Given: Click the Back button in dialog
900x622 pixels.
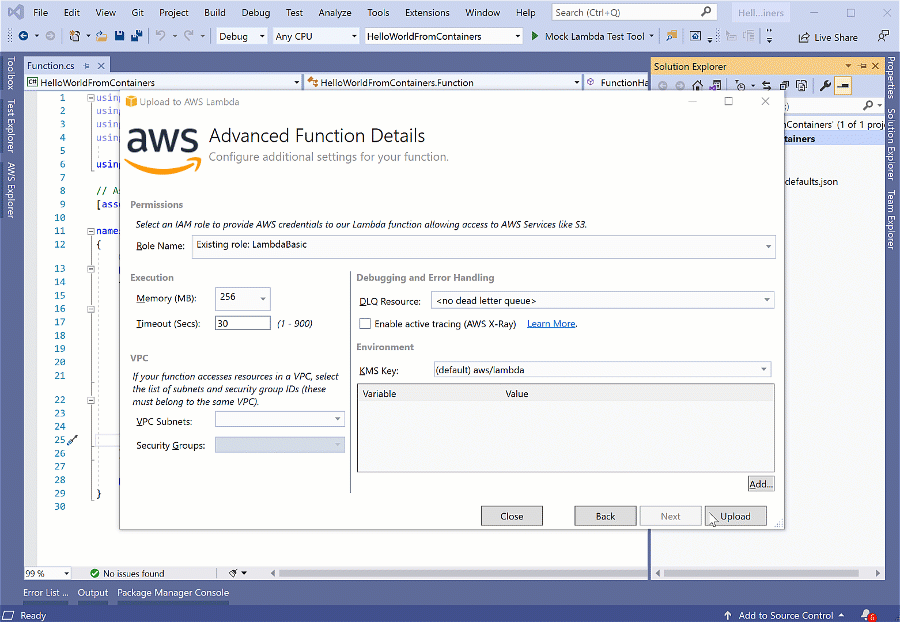Looking at the screenshot, I should (x=605, y=516).
